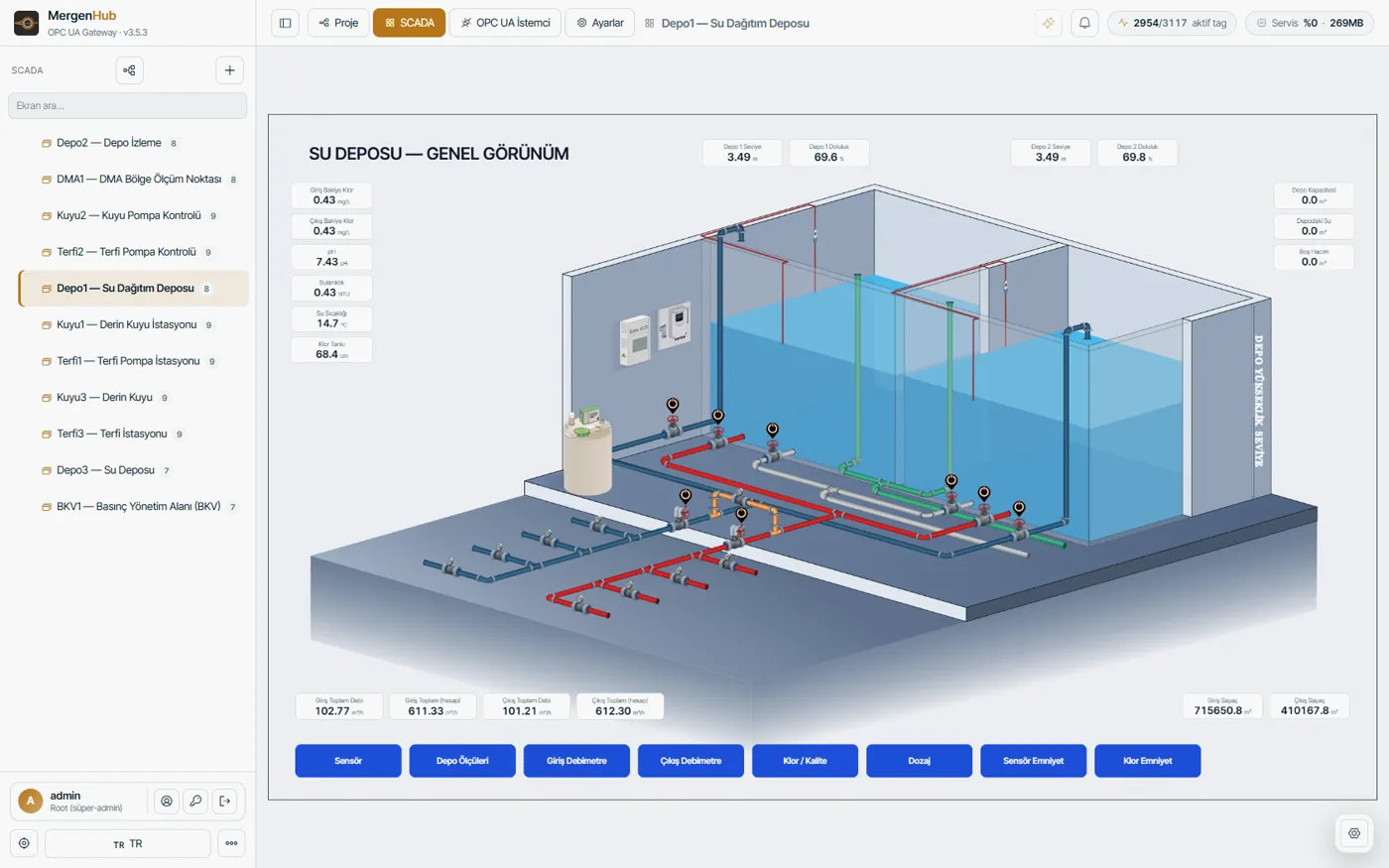
Task: Open the notifications bell
Action: coord(1085,23)
